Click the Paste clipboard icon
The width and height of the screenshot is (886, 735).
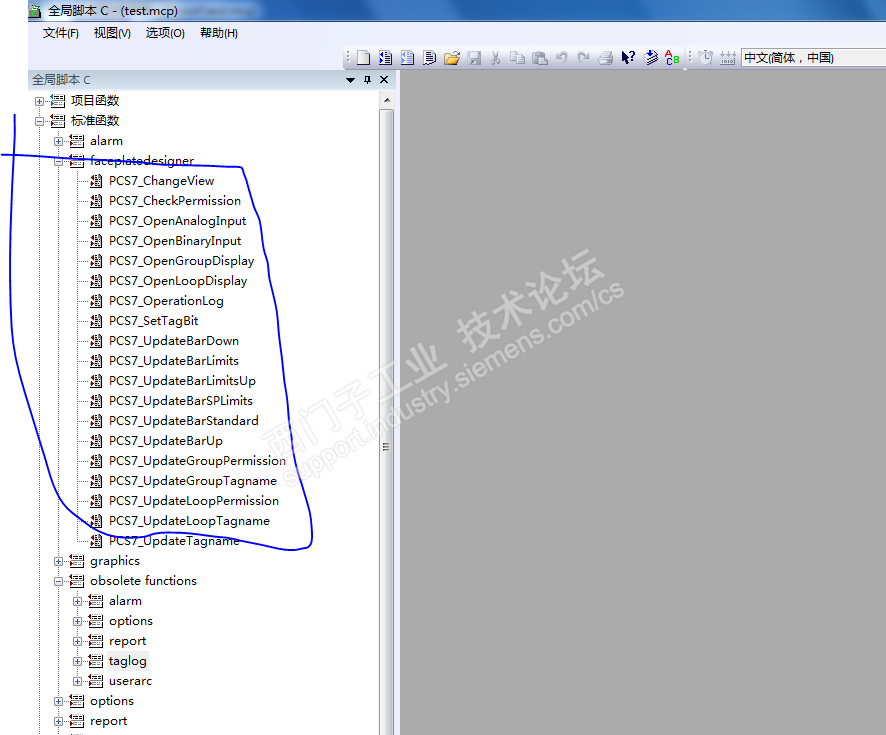(540, 58)
